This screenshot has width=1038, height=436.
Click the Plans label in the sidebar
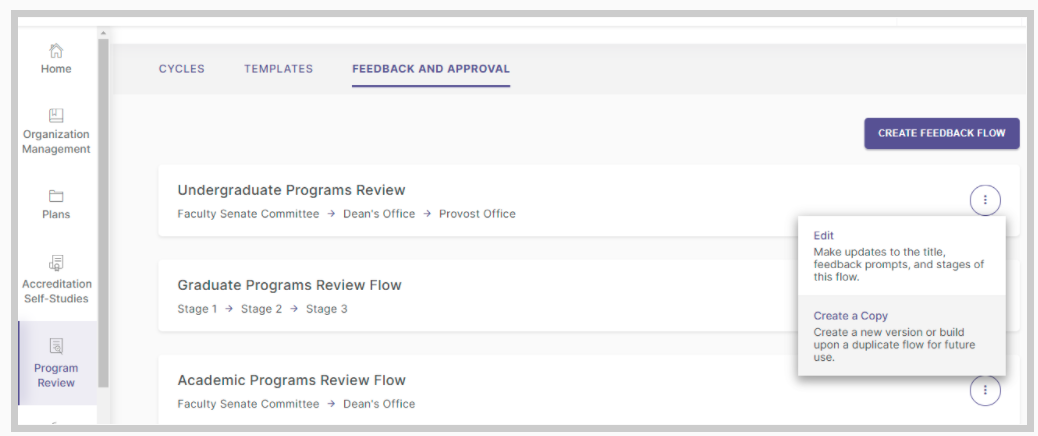point(56,214)
